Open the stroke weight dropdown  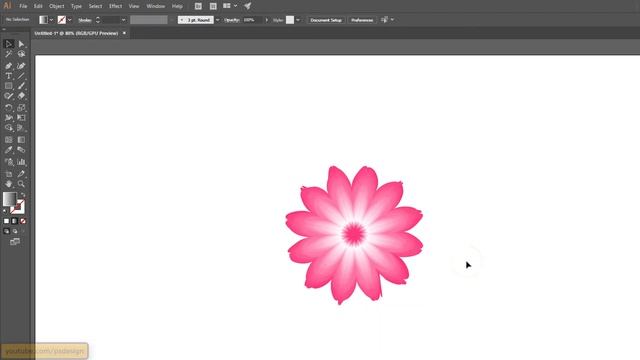(124, 20)
